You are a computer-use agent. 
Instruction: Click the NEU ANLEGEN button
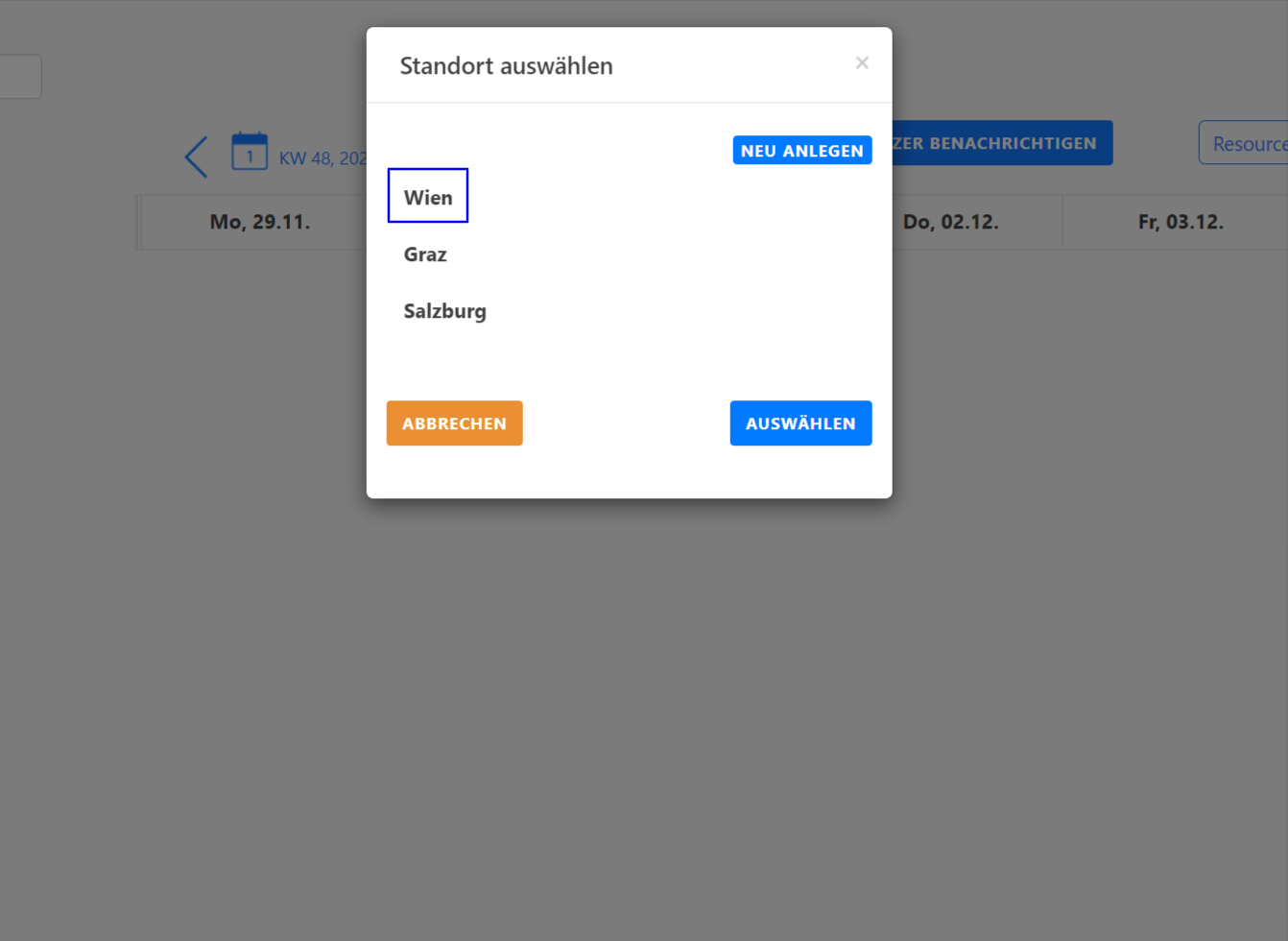(801, 151)
